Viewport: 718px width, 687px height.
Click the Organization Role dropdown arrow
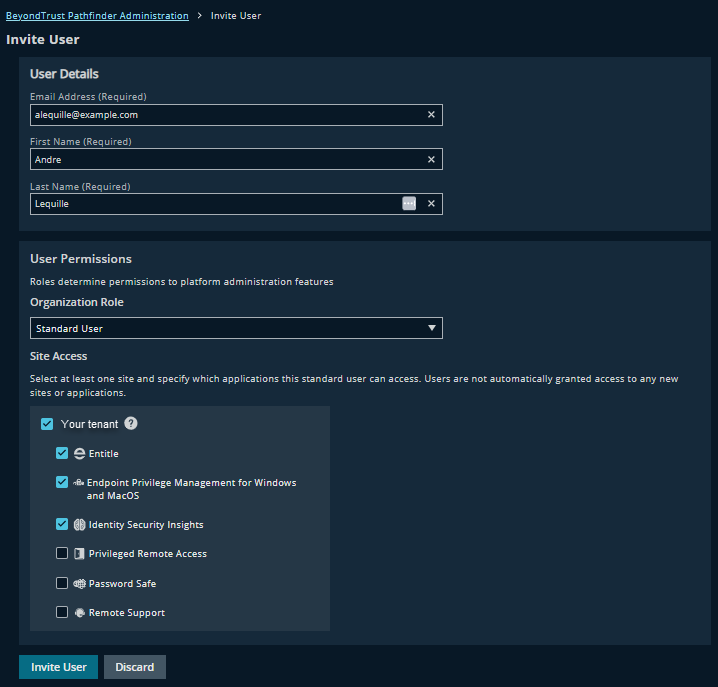click(x=431, y=328)
